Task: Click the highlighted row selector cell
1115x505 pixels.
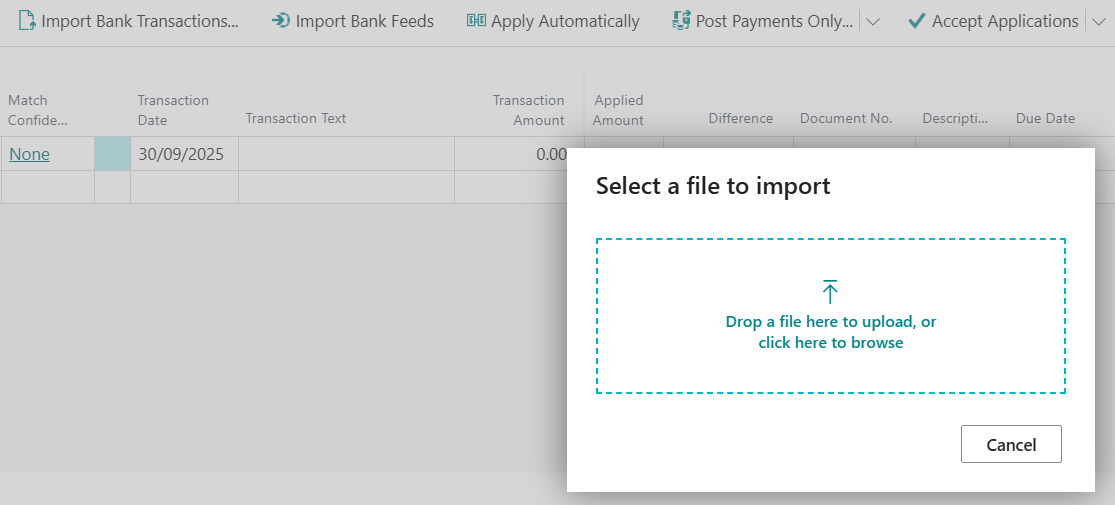Action: [x=112, y=154]
